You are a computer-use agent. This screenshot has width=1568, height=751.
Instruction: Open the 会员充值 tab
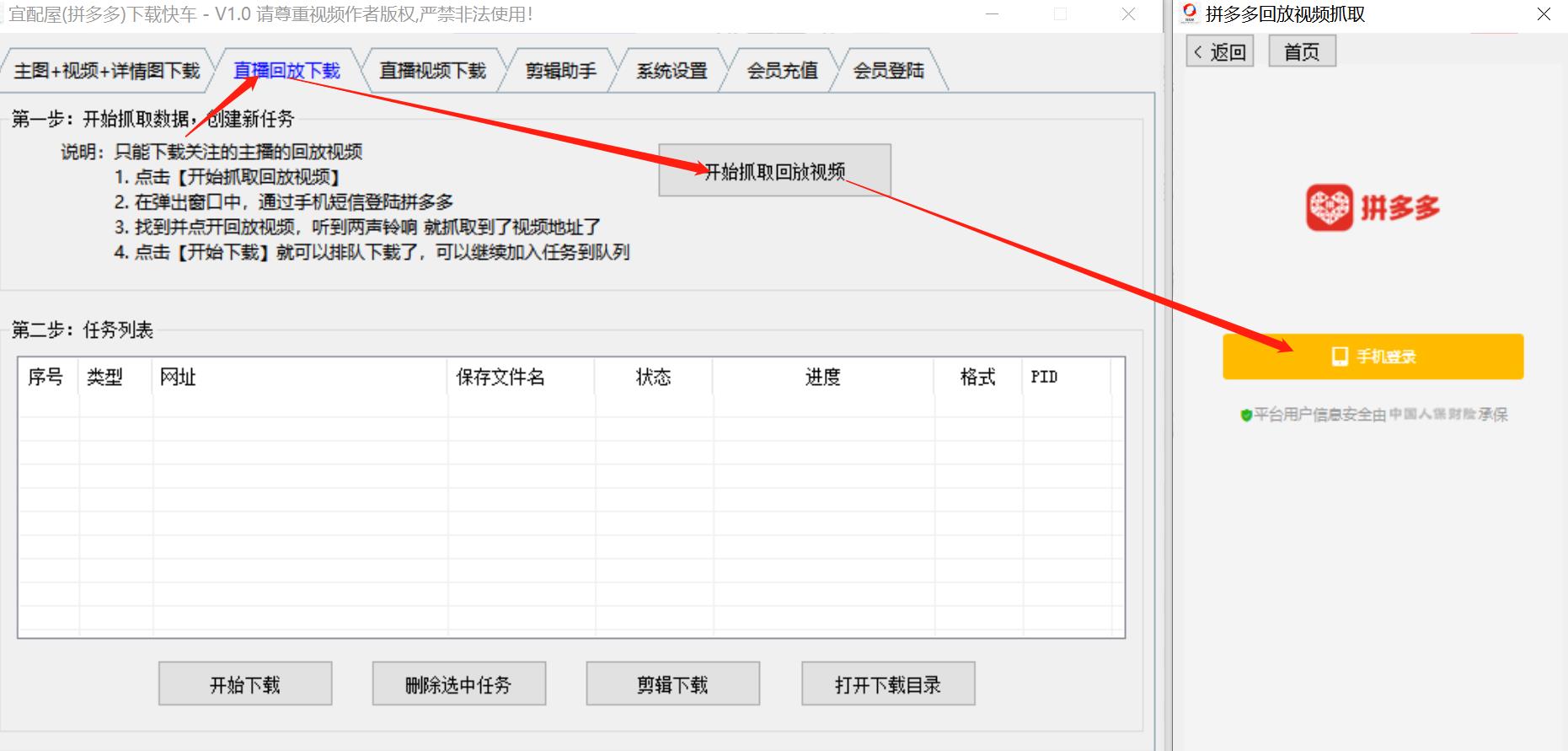coord(782,71)
